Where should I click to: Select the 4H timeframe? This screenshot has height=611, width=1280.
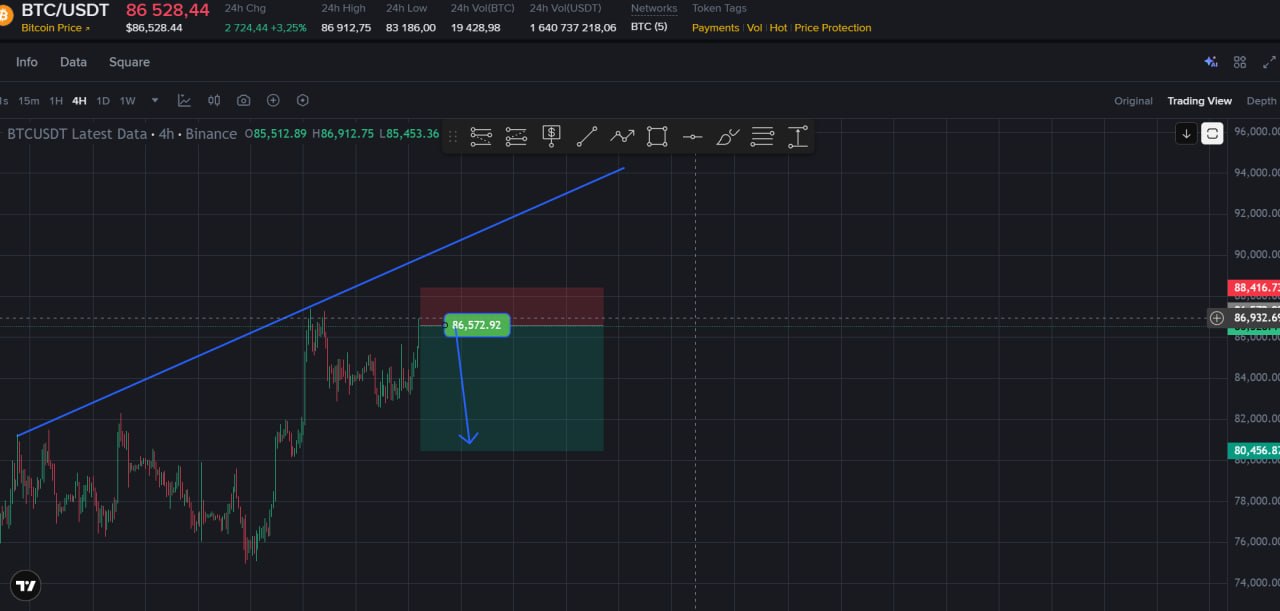coord(79,101)
